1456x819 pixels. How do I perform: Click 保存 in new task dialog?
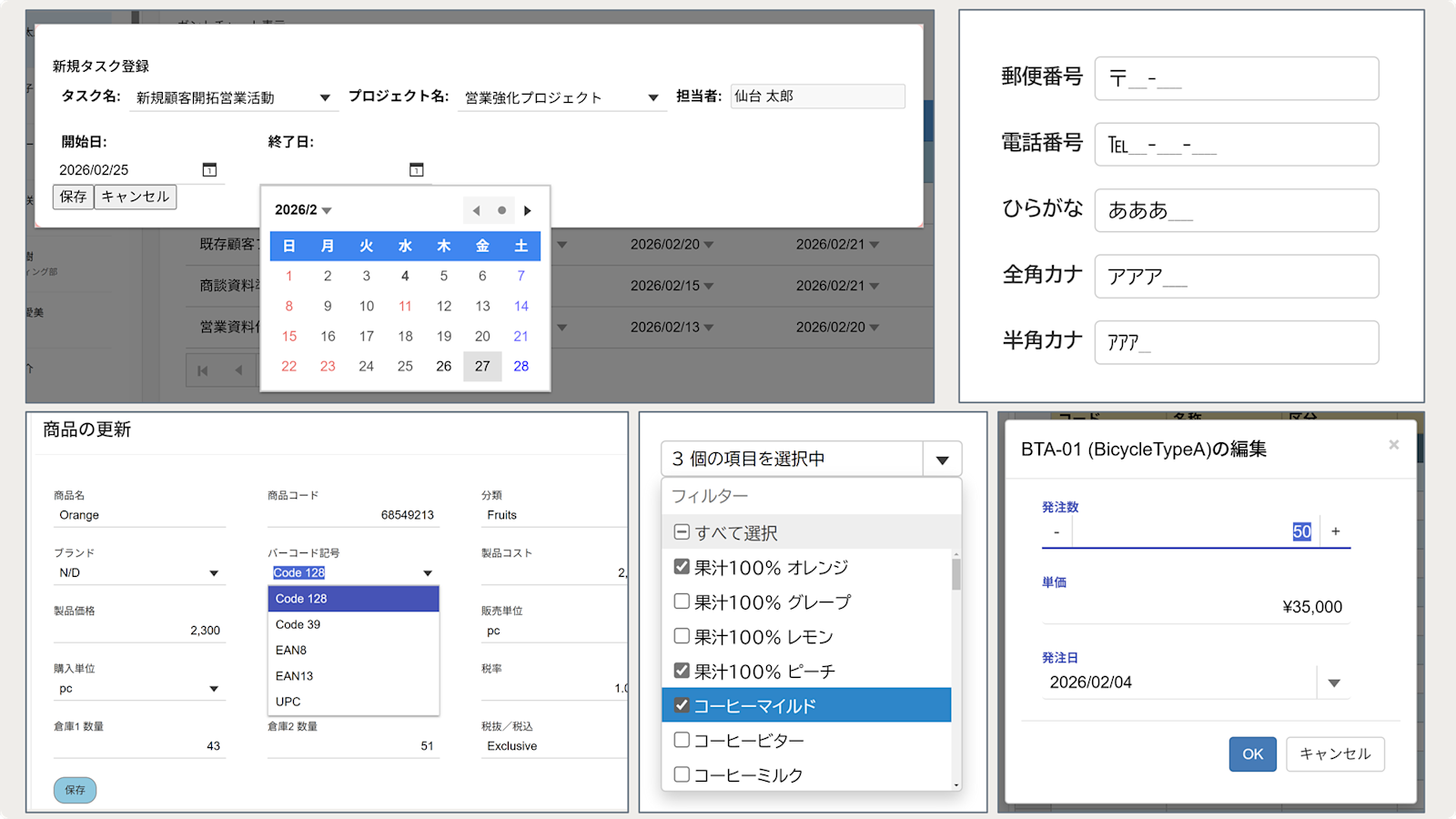[x=73, y=197]
